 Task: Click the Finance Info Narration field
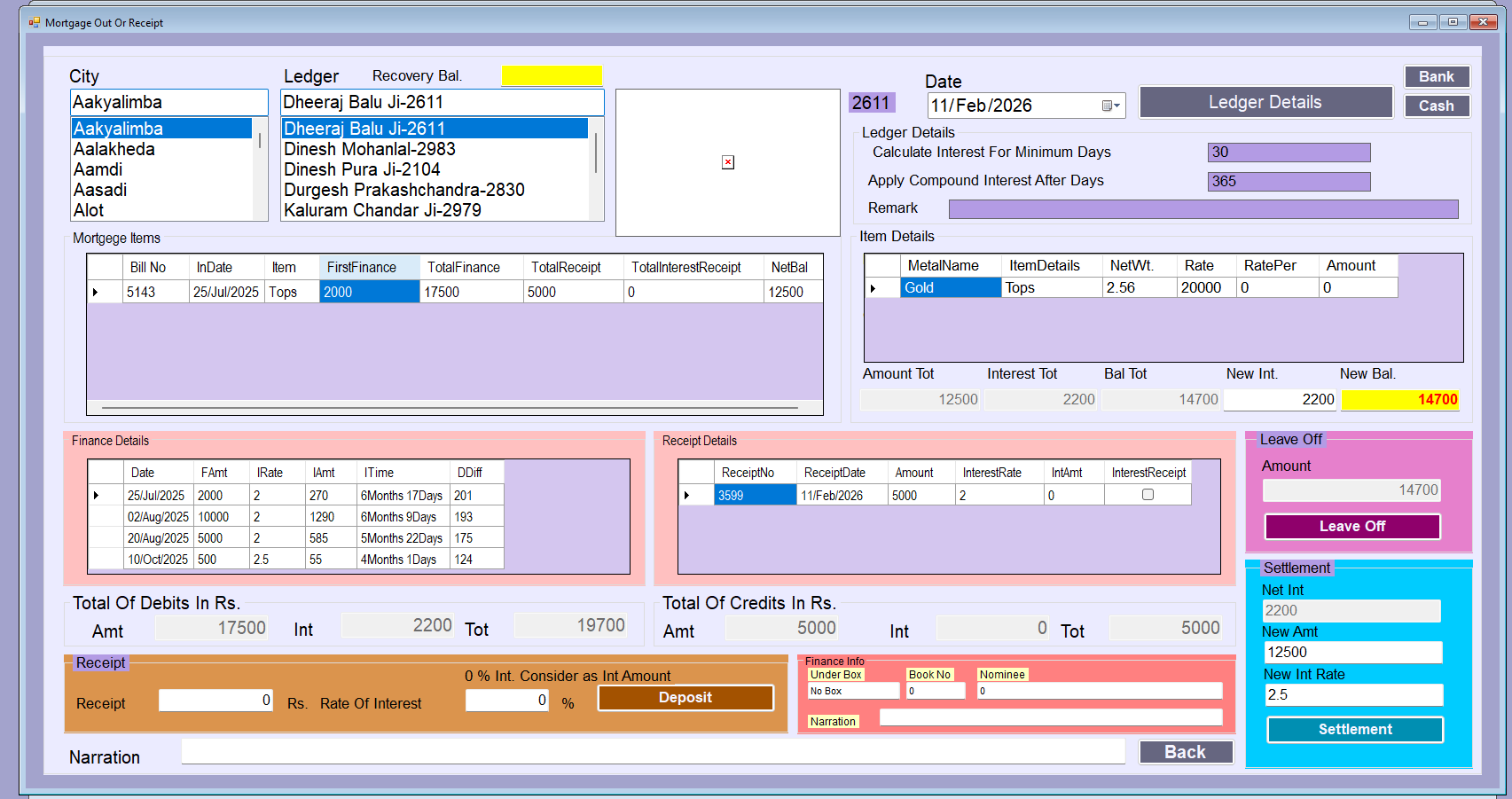pos(1051,717)
